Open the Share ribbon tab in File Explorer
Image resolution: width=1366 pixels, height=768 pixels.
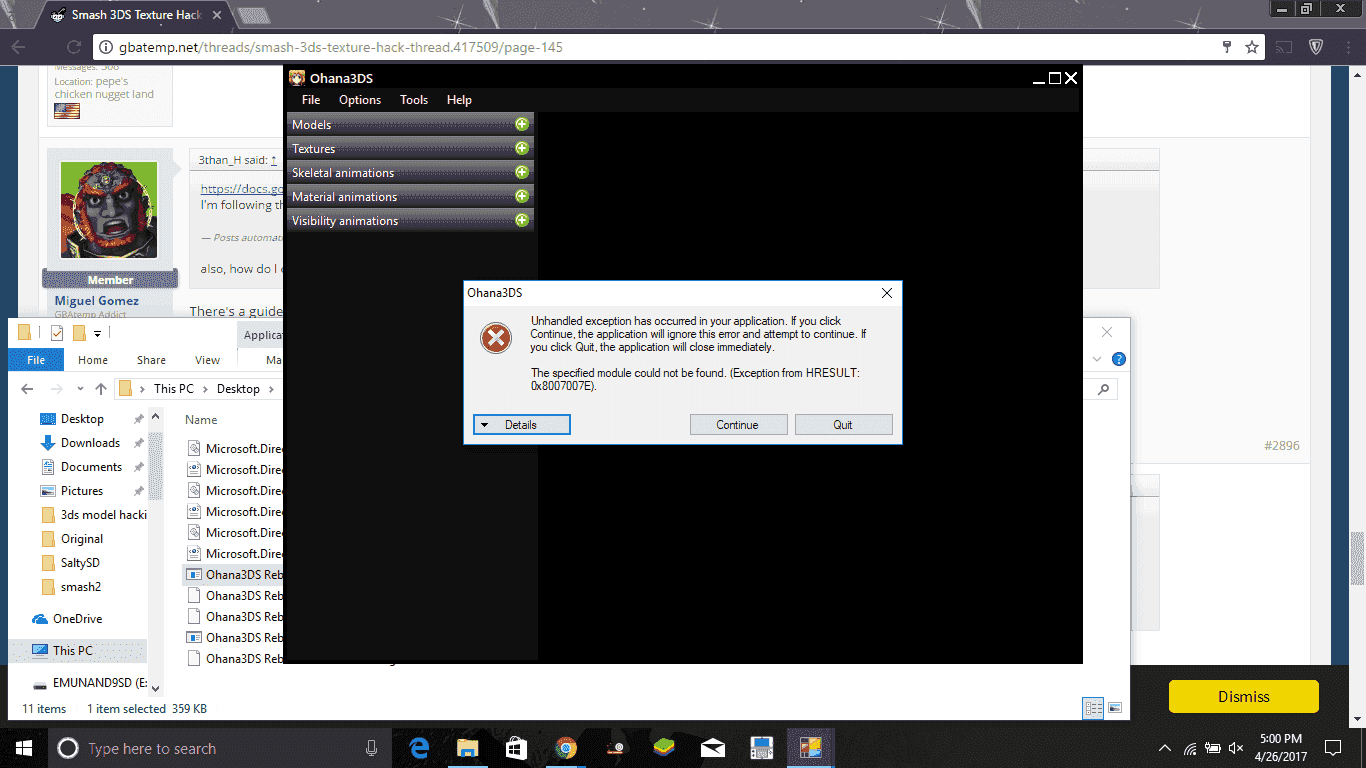click(152, 360)
